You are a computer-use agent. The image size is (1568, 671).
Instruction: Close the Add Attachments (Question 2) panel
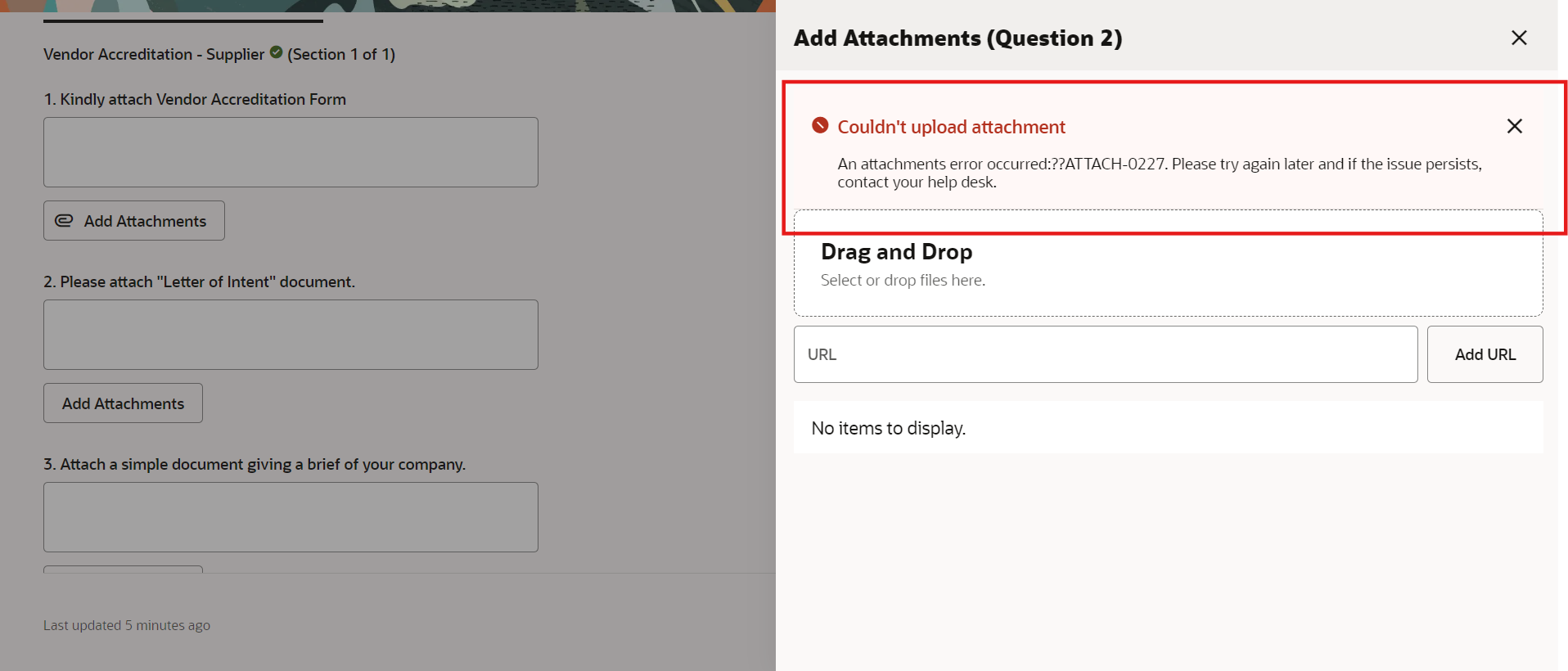(1519, 38)
